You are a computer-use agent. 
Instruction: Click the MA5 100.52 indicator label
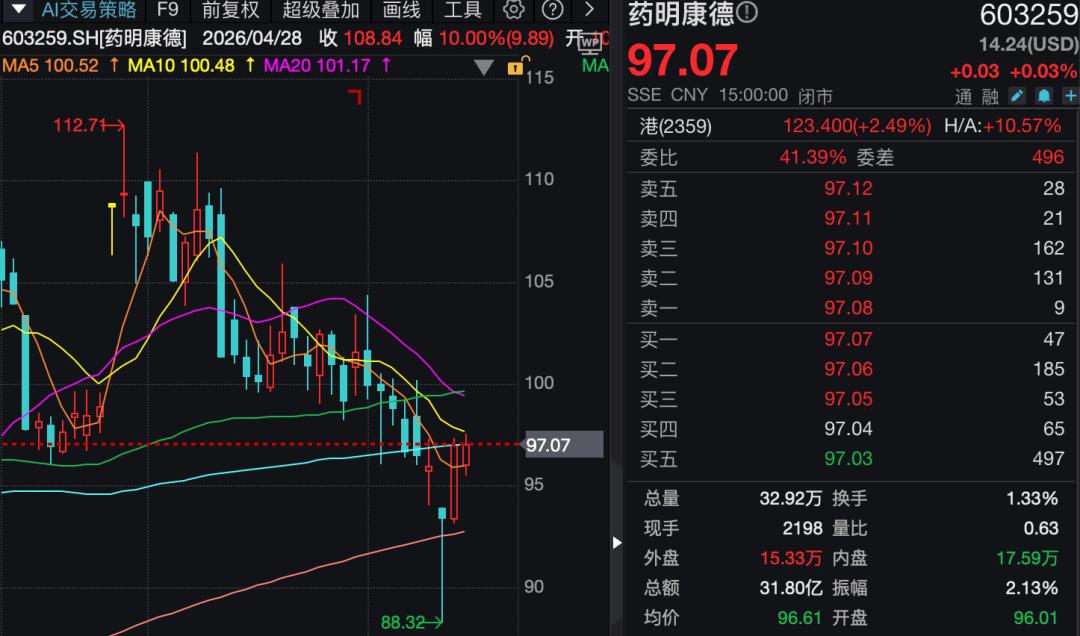[50, 66]
